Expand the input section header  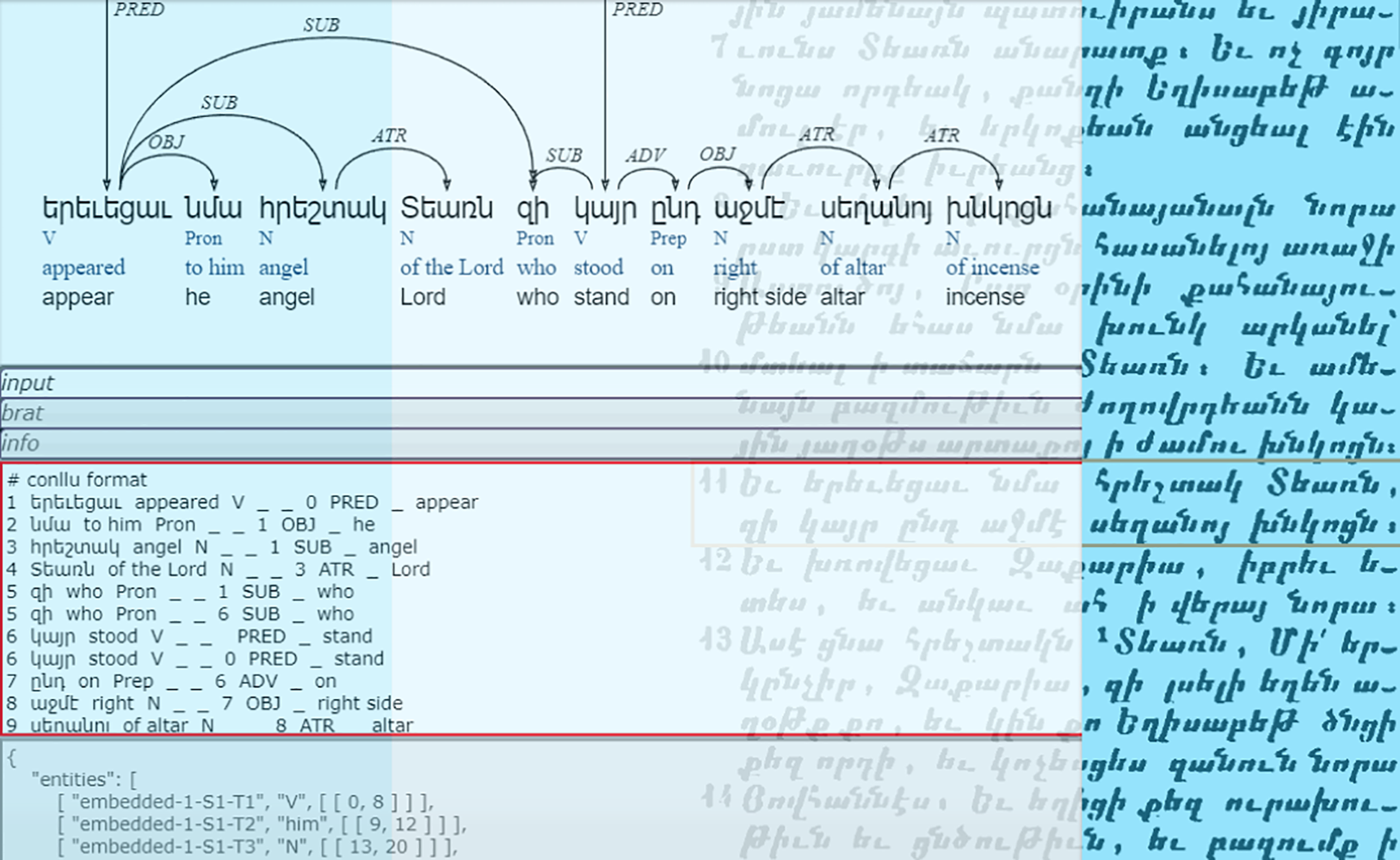coord(28,383)
